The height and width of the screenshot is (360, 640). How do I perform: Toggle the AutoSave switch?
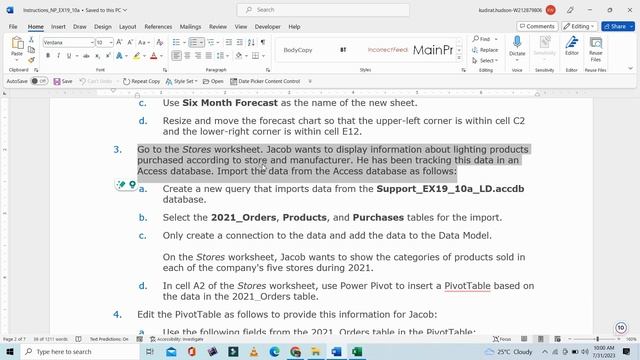click(39, 81)
